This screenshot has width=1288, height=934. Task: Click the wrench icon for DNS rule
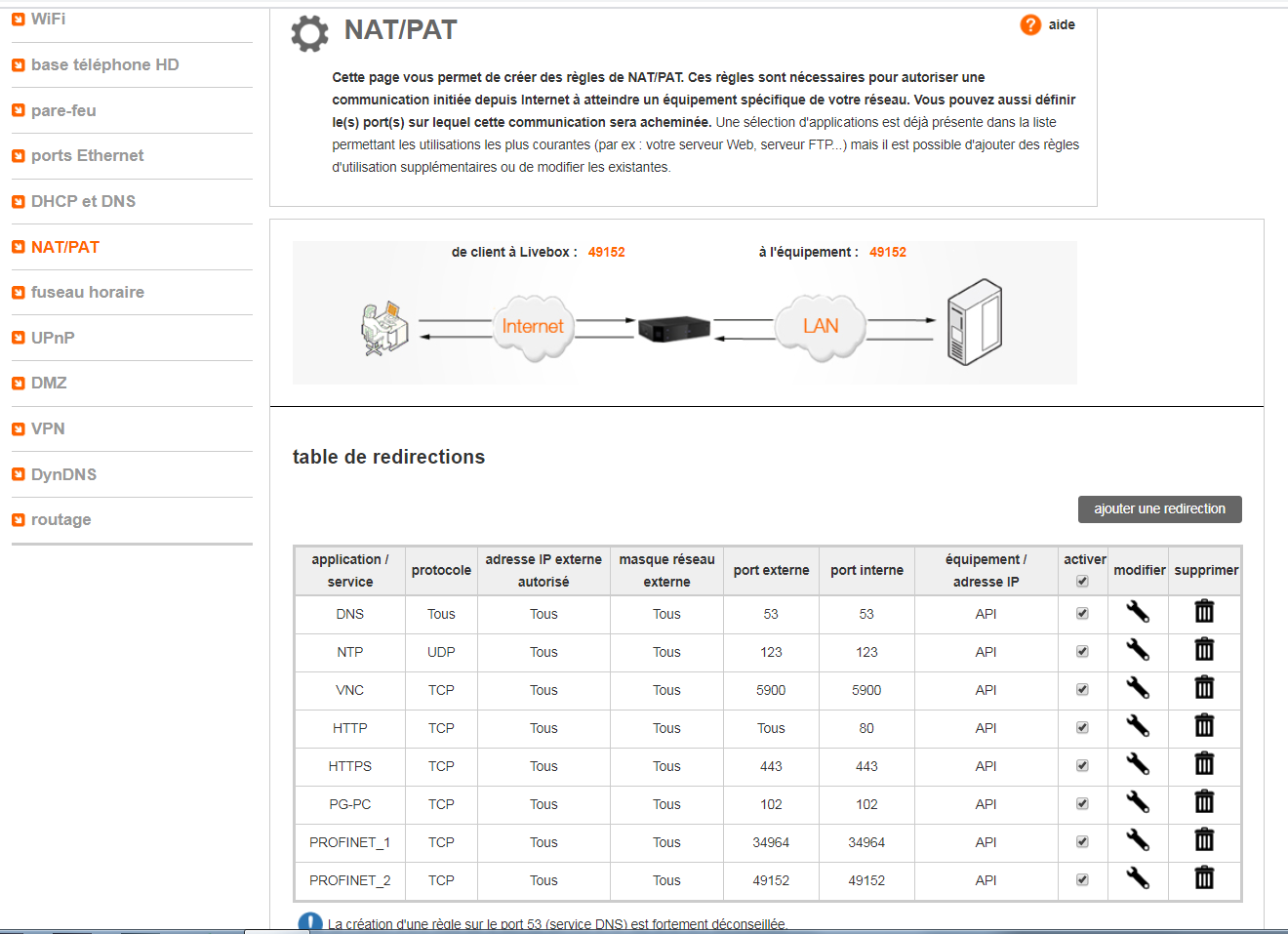tap(1138, 613)
